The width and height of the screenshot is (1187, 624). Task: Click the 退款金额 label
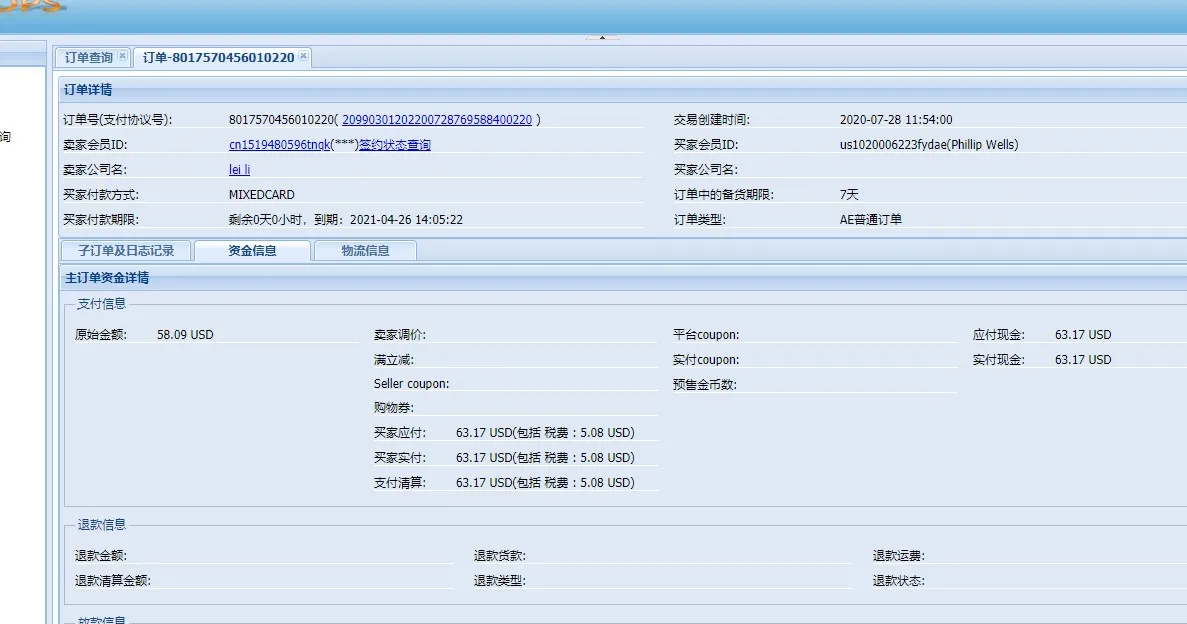point(101,556)
